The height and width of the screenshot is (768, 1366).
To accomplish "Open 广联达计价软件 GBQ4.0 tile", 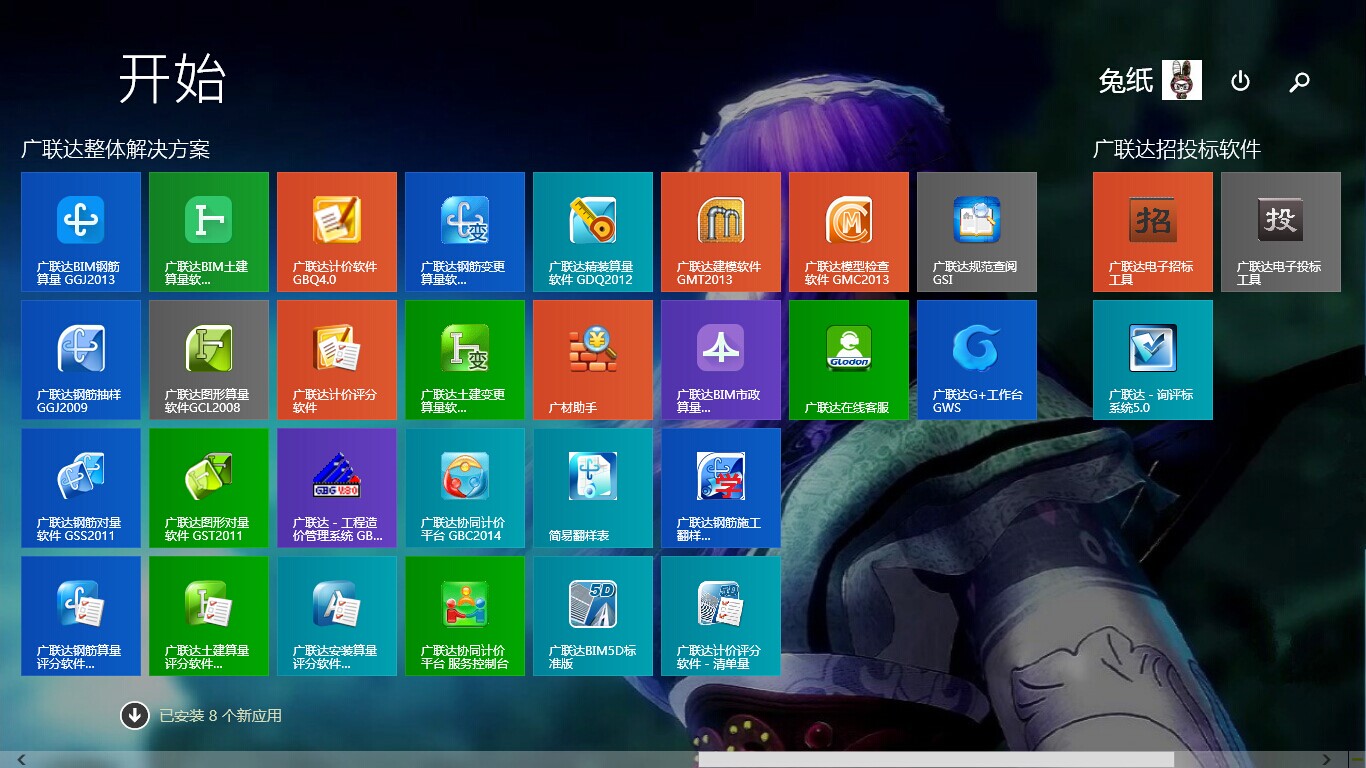I will pyautogui.click(x=337, y=232).
